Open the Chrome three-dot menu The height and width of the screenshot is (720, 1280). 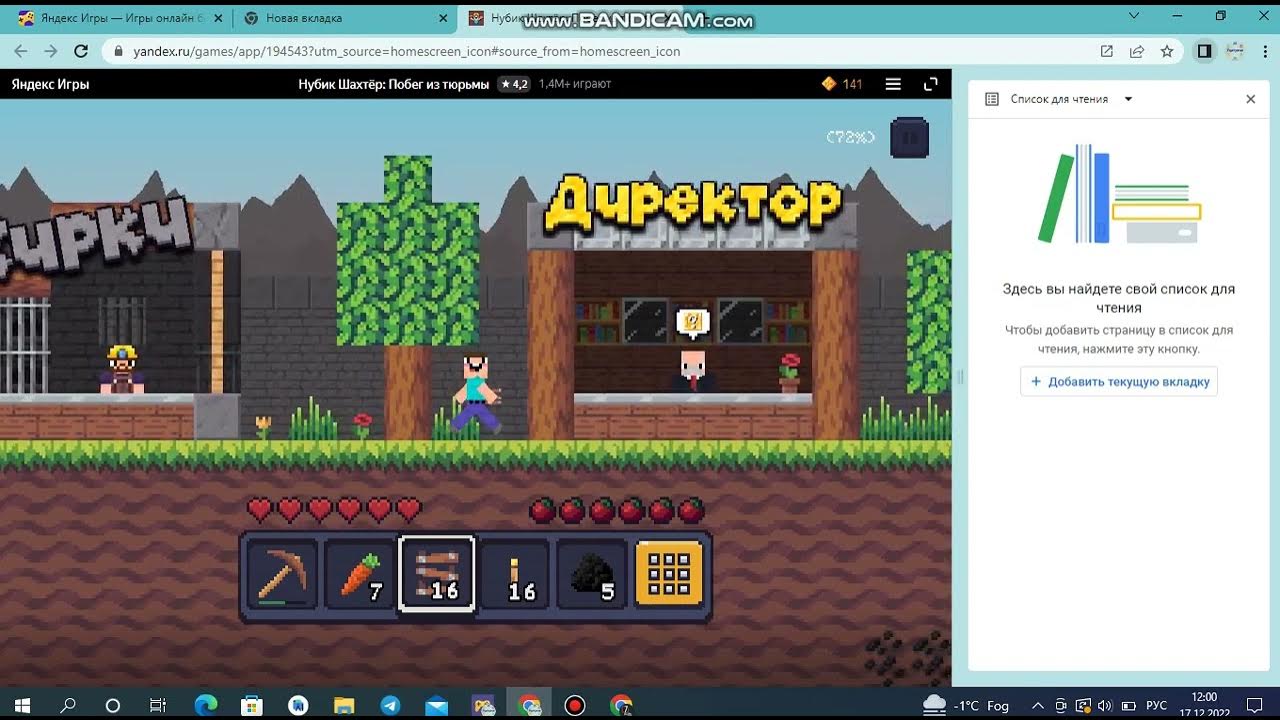[1265, 51]
